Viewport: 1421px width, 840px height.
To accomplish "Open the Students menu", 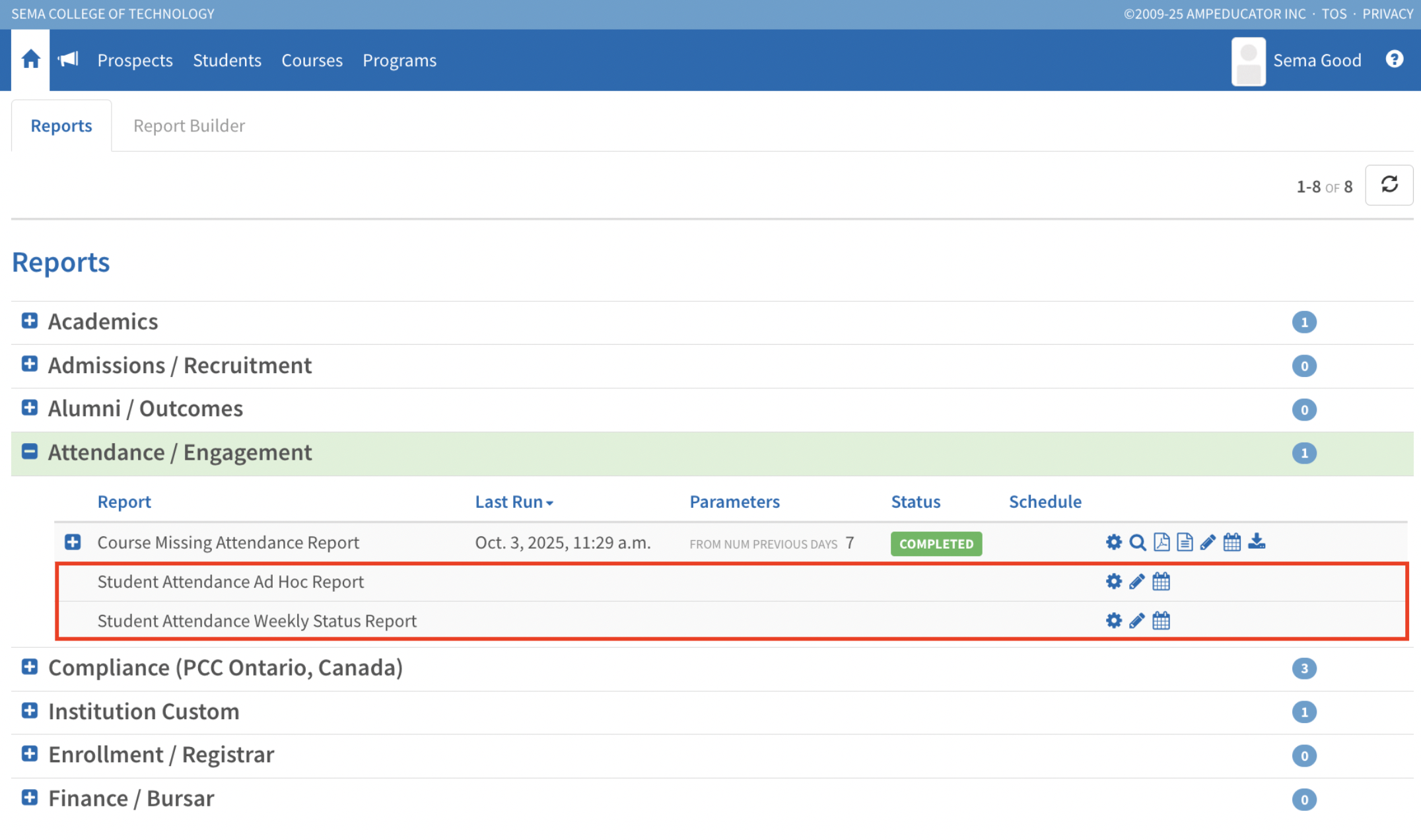I will pos(226,60).
